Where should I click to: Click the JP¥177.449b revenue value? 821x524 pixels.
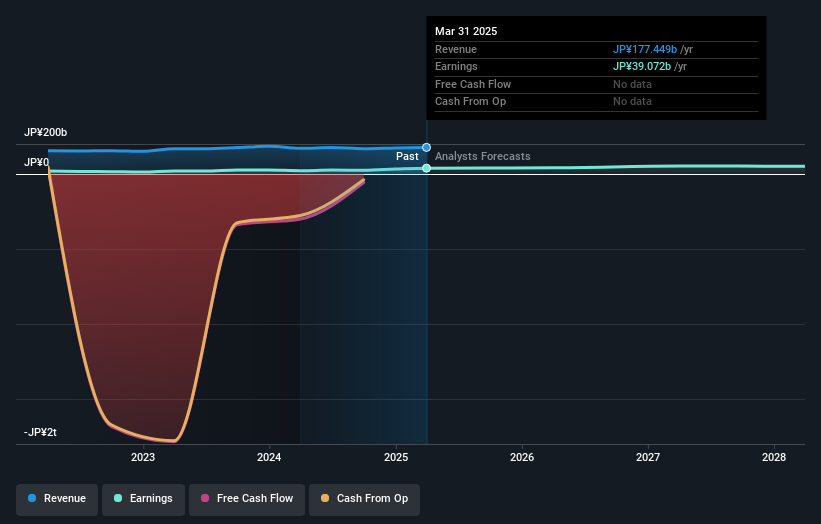tap(645, 49)
